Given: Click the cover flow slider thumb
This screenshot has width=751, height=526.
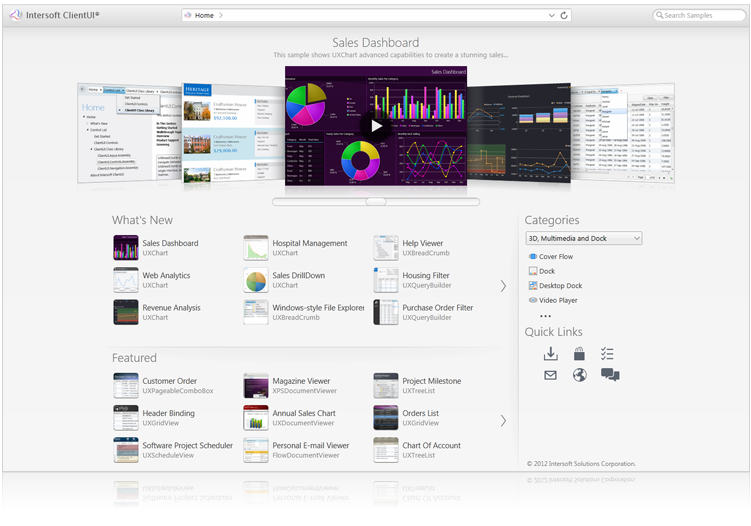Looking at the screenshot, I should (376, 202).
